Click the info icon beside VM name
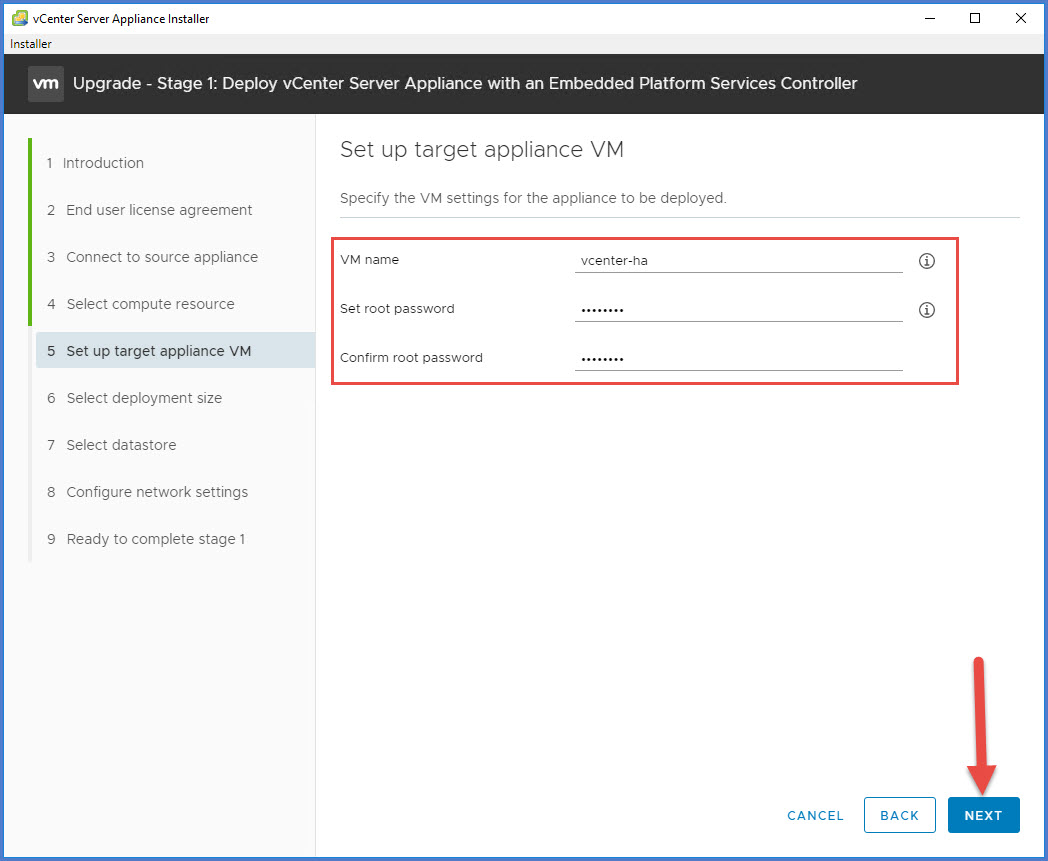Image resolution: width=1048 pixels, height=861 pixels. 926,261
